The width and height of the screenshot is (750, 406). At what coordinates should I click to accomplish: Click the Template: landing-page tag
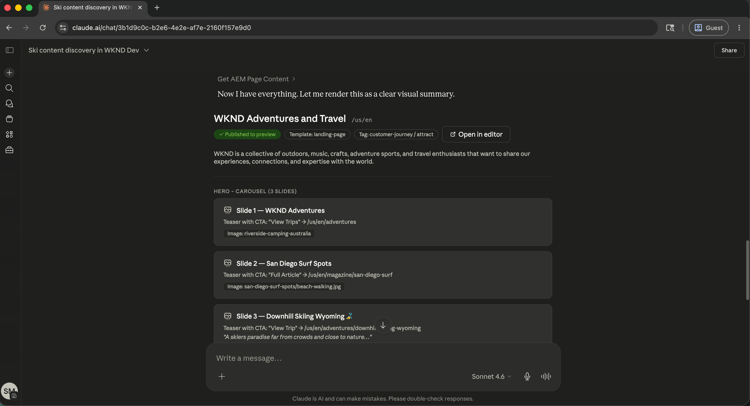click(x=317, y=134)
